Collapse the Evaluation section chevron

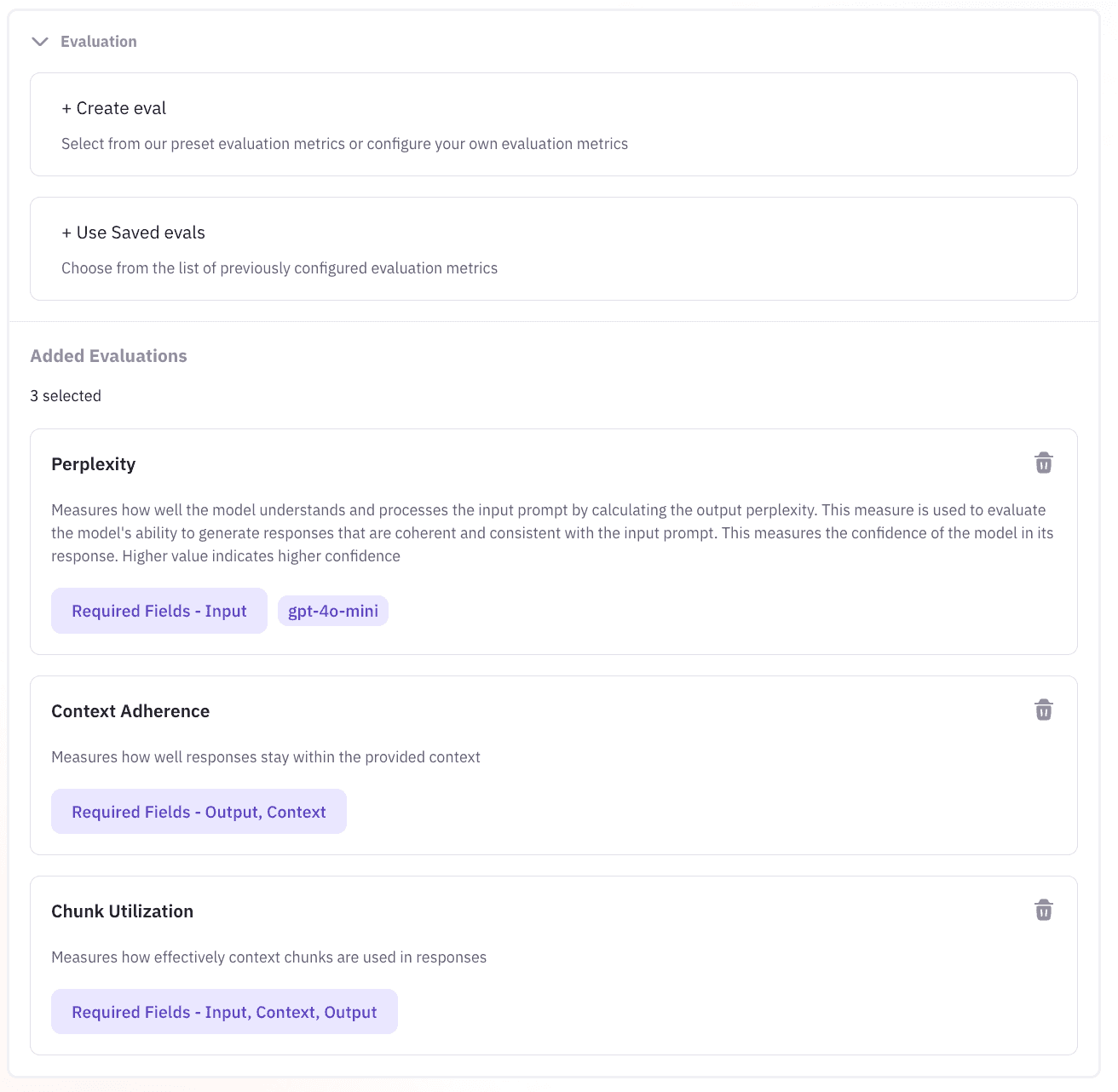[40, 42]
